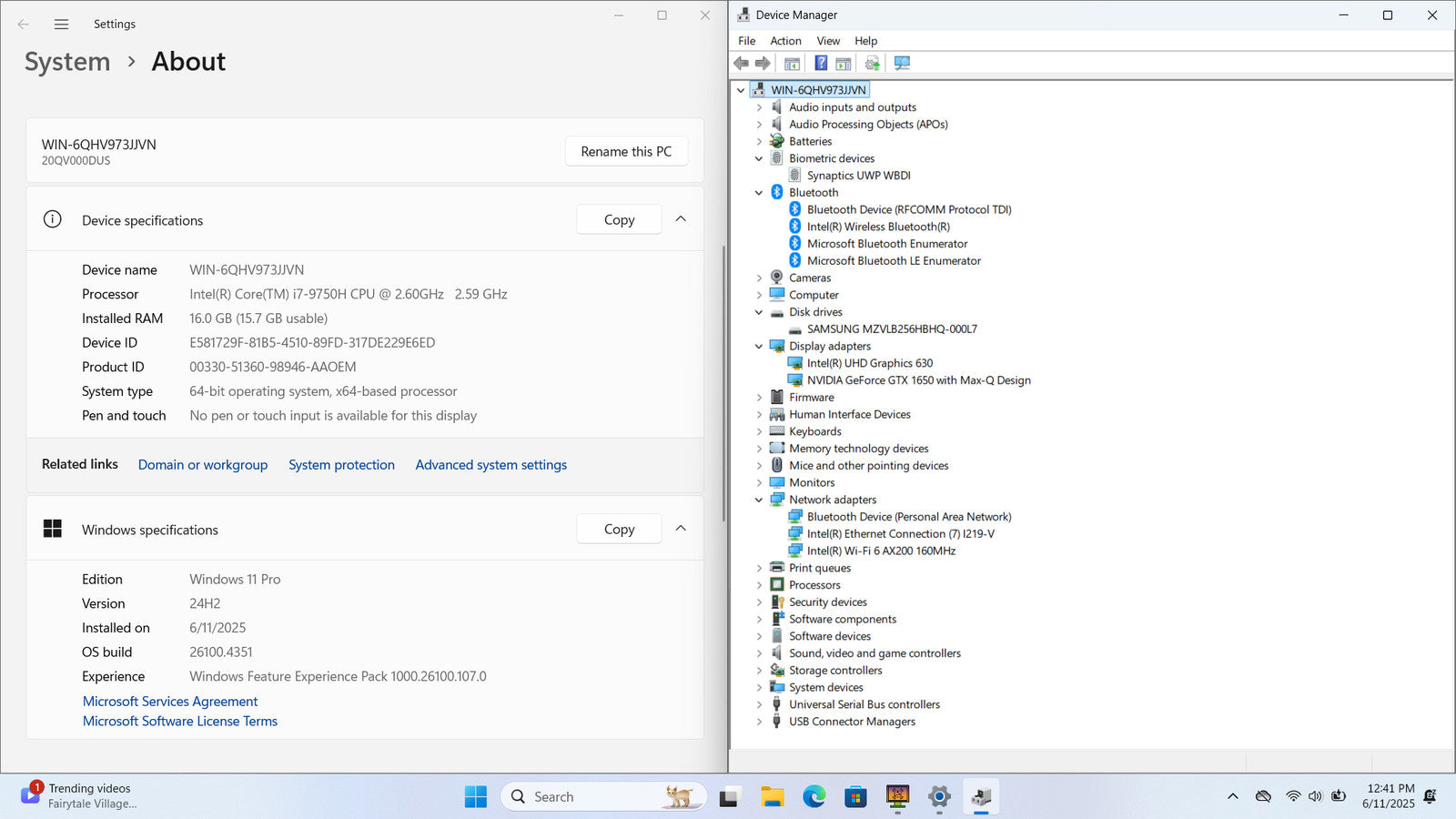Open the clock showing 12:41 PM

click(x=1390, y=796)
